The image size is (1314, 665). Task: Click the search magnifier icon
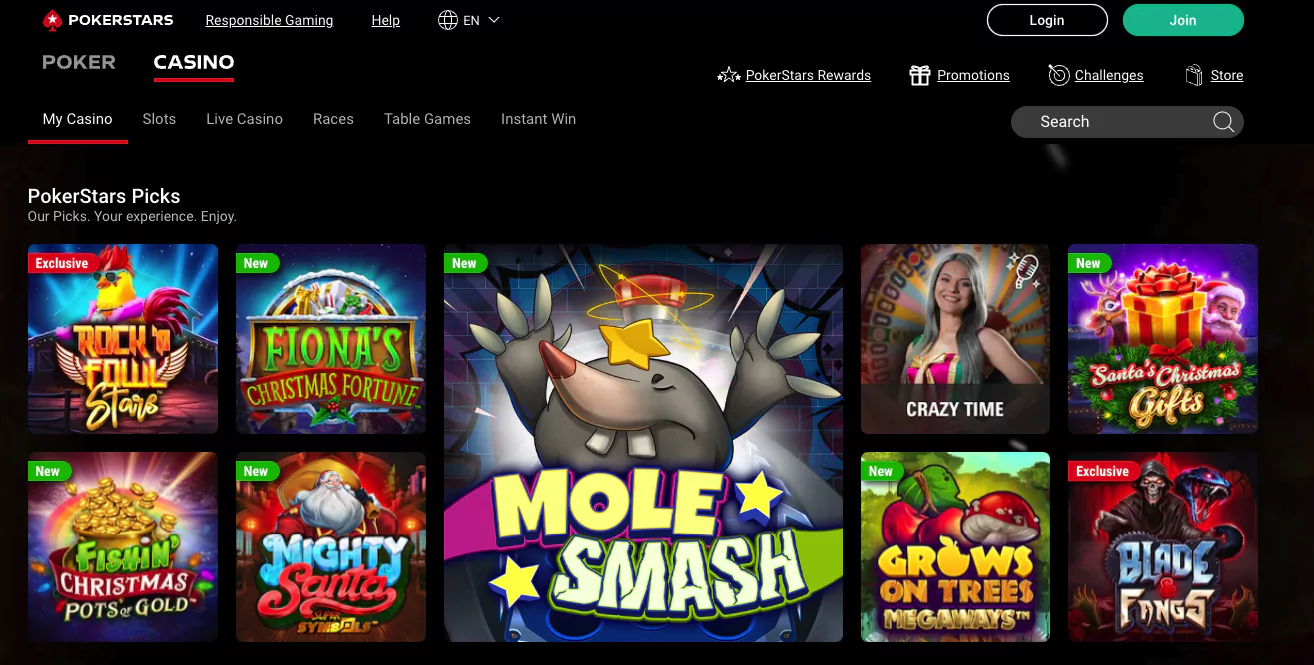click(x=1224, y=122)
